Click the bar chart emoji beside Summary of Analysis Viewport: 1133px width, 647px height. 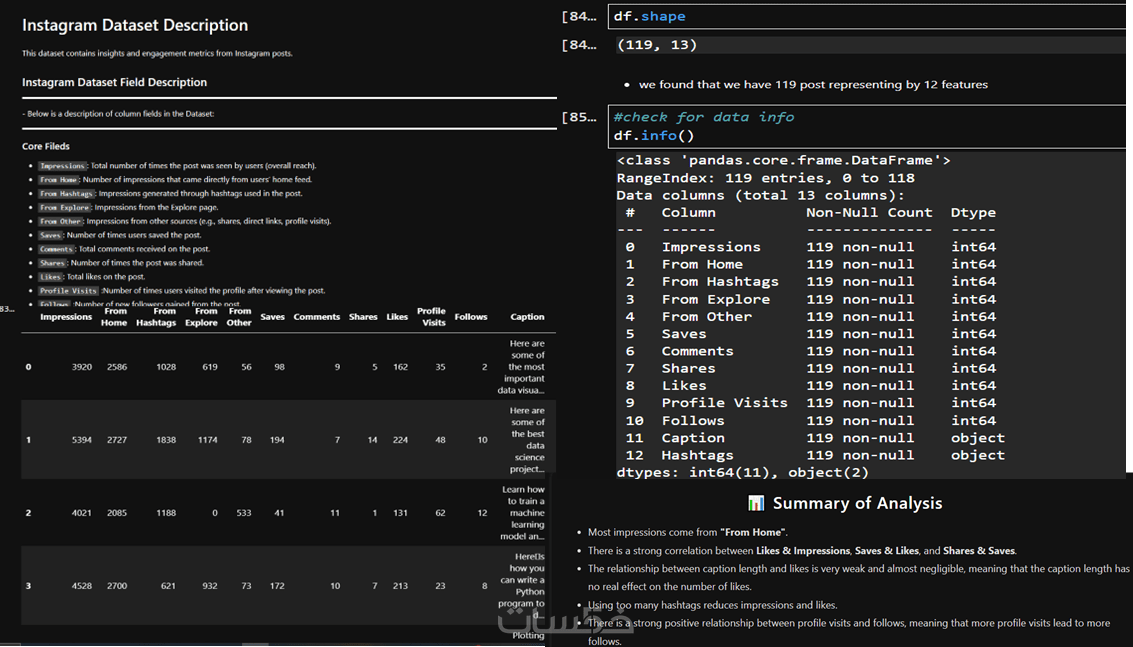tap(756, 503)
